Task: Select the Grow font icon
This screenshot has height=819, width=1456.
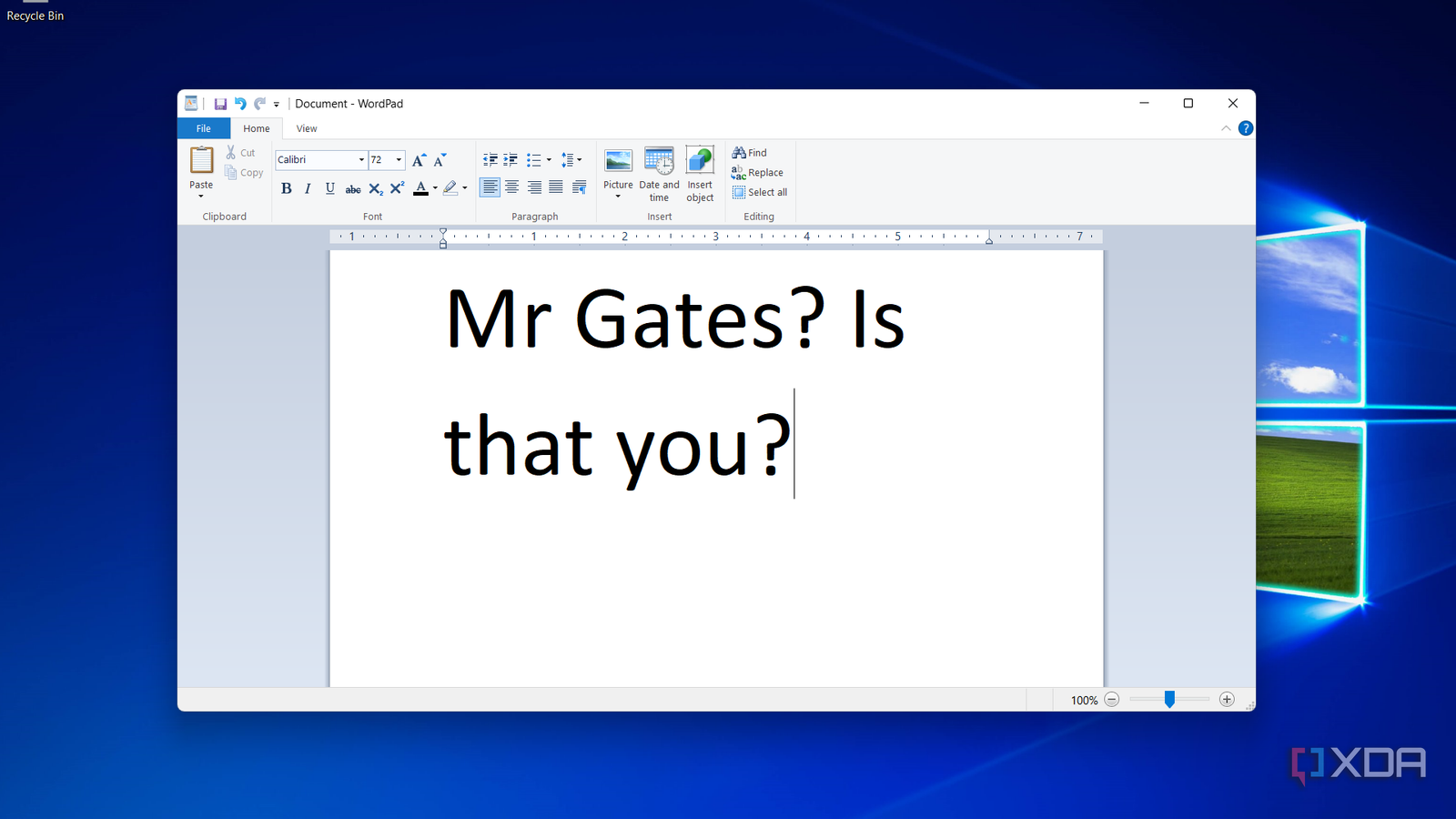Action: 418,159
